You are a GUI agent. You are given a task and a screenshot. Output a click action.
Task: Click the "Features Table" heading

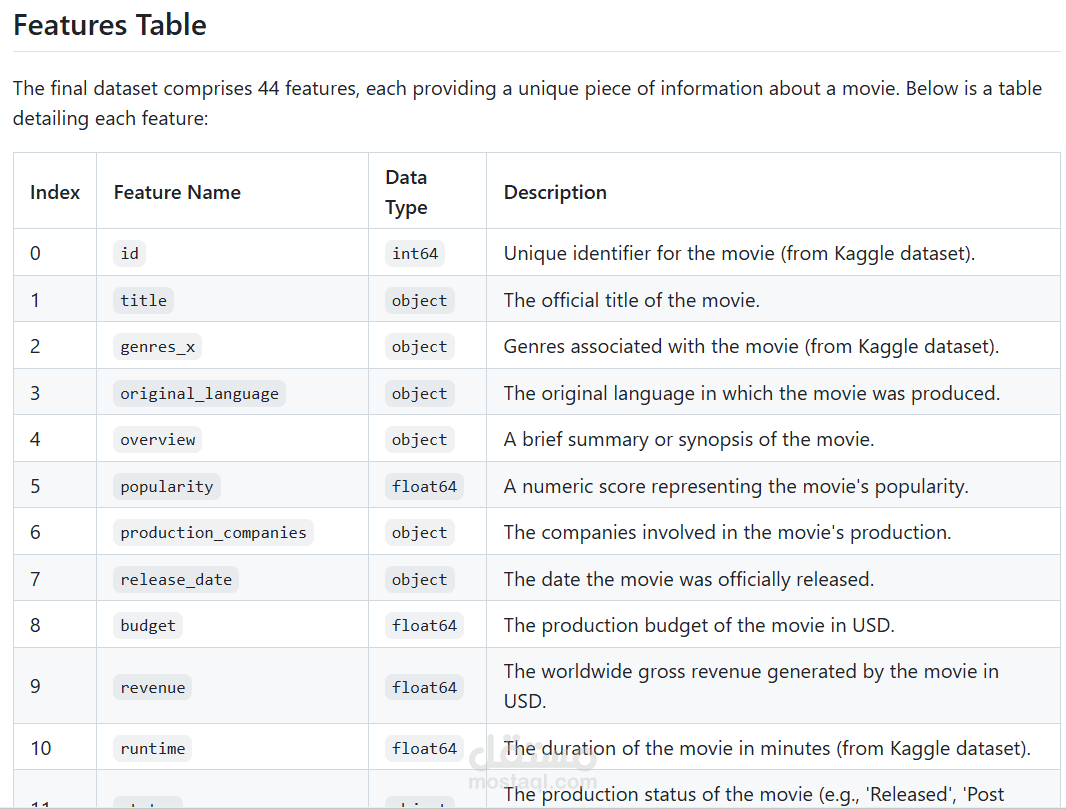(x=110, y=25)
